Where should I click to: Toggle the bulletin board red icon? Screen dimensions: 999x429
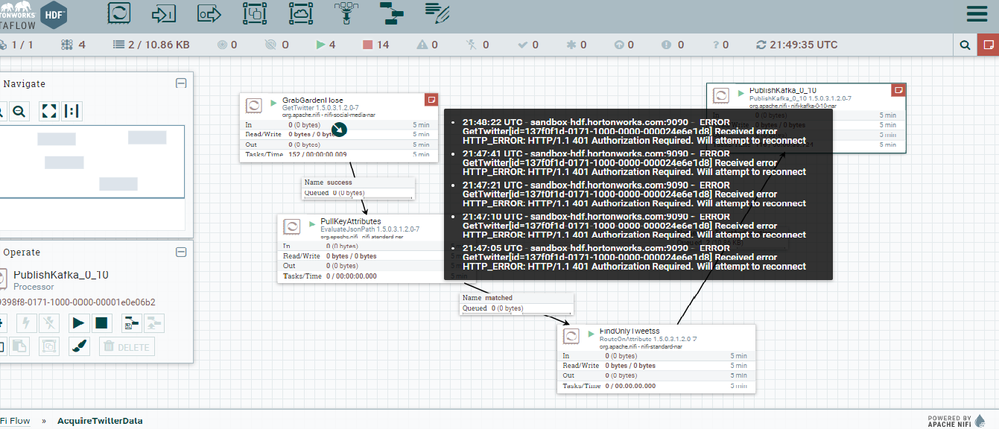(988, 45)
